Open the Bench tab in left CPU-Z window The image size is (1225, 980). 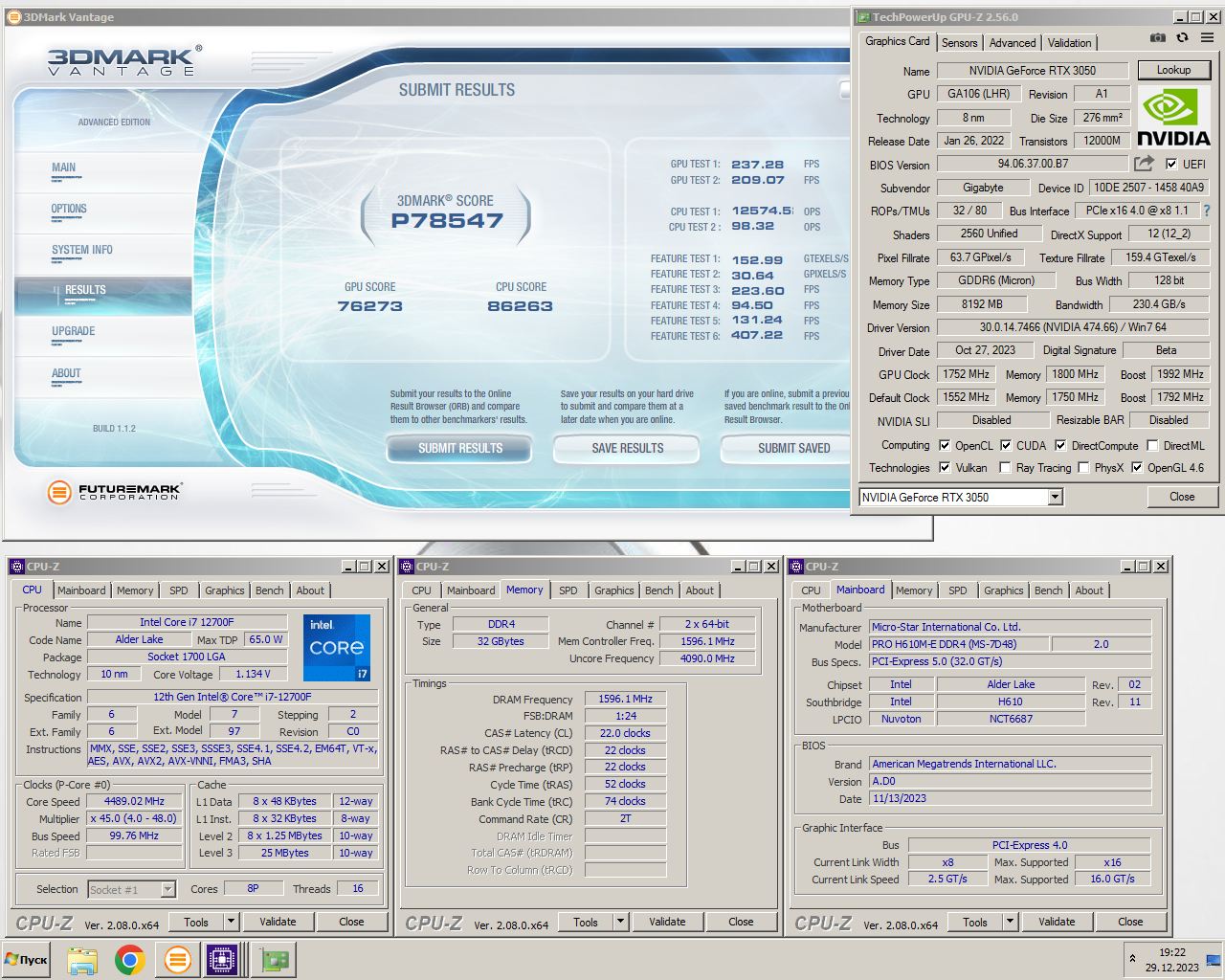(270, 590)
